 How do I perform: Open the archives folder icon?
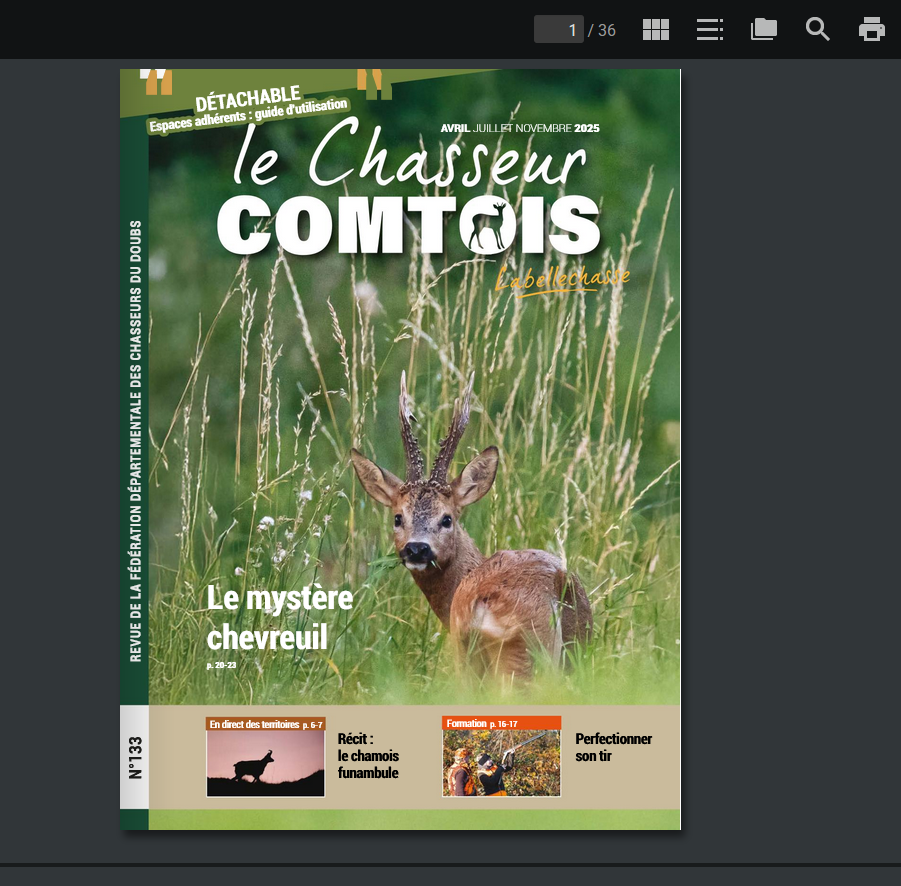pyautogui.click(x=764, y=29)
